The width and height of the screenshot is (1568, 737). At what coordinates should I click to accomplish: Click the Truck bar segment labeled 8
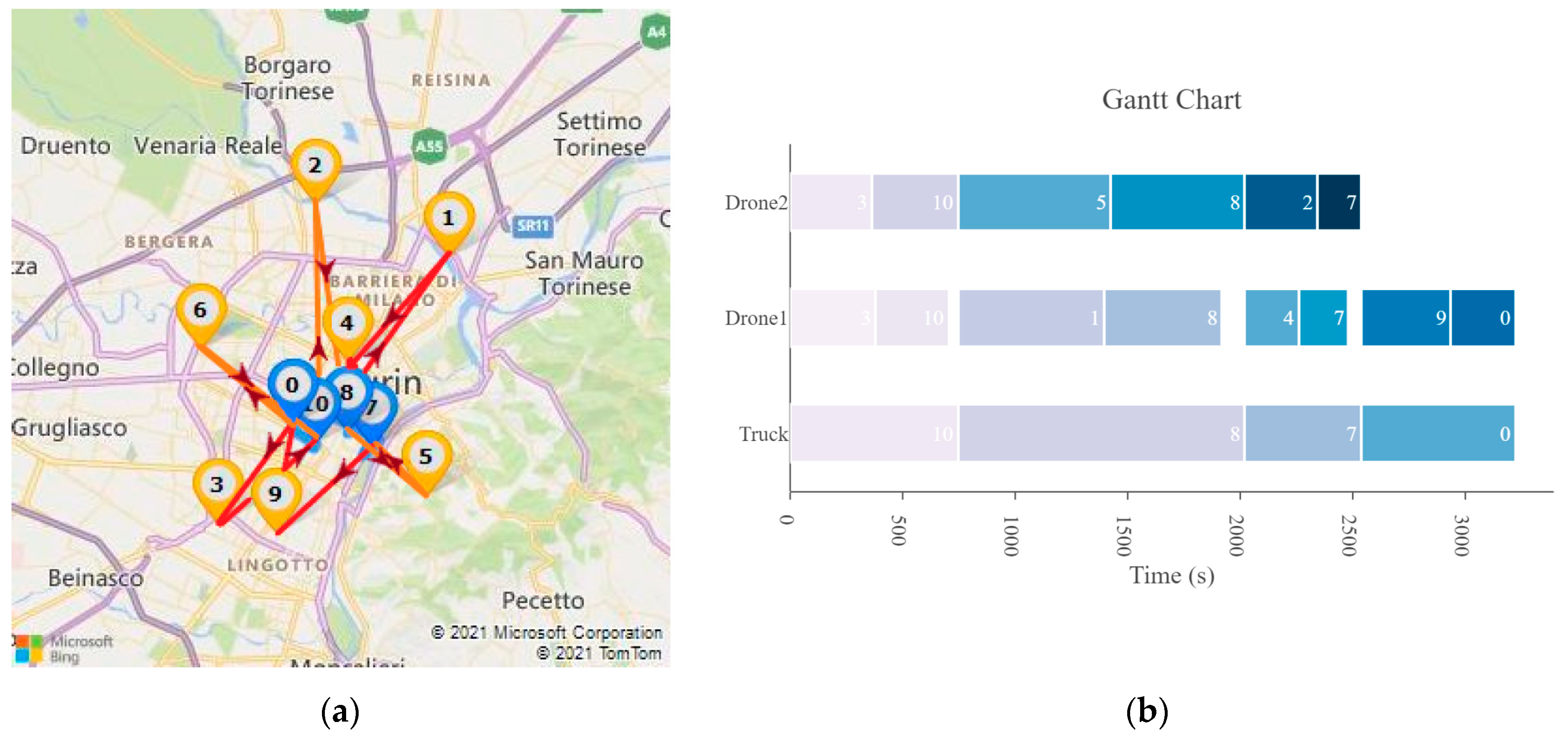click(x=1101, y=433)
